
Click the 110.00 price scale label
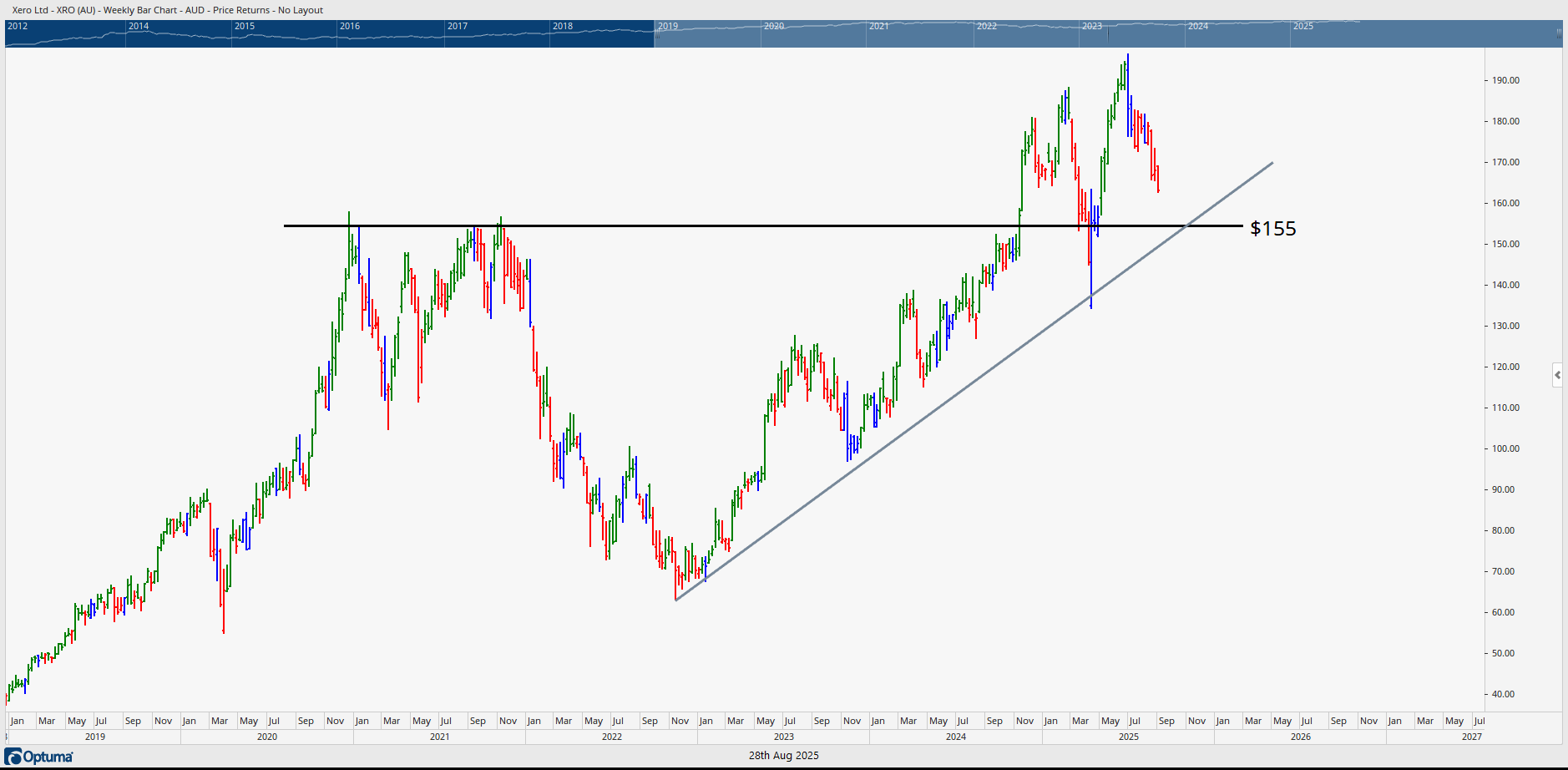tap(1506, 408)
